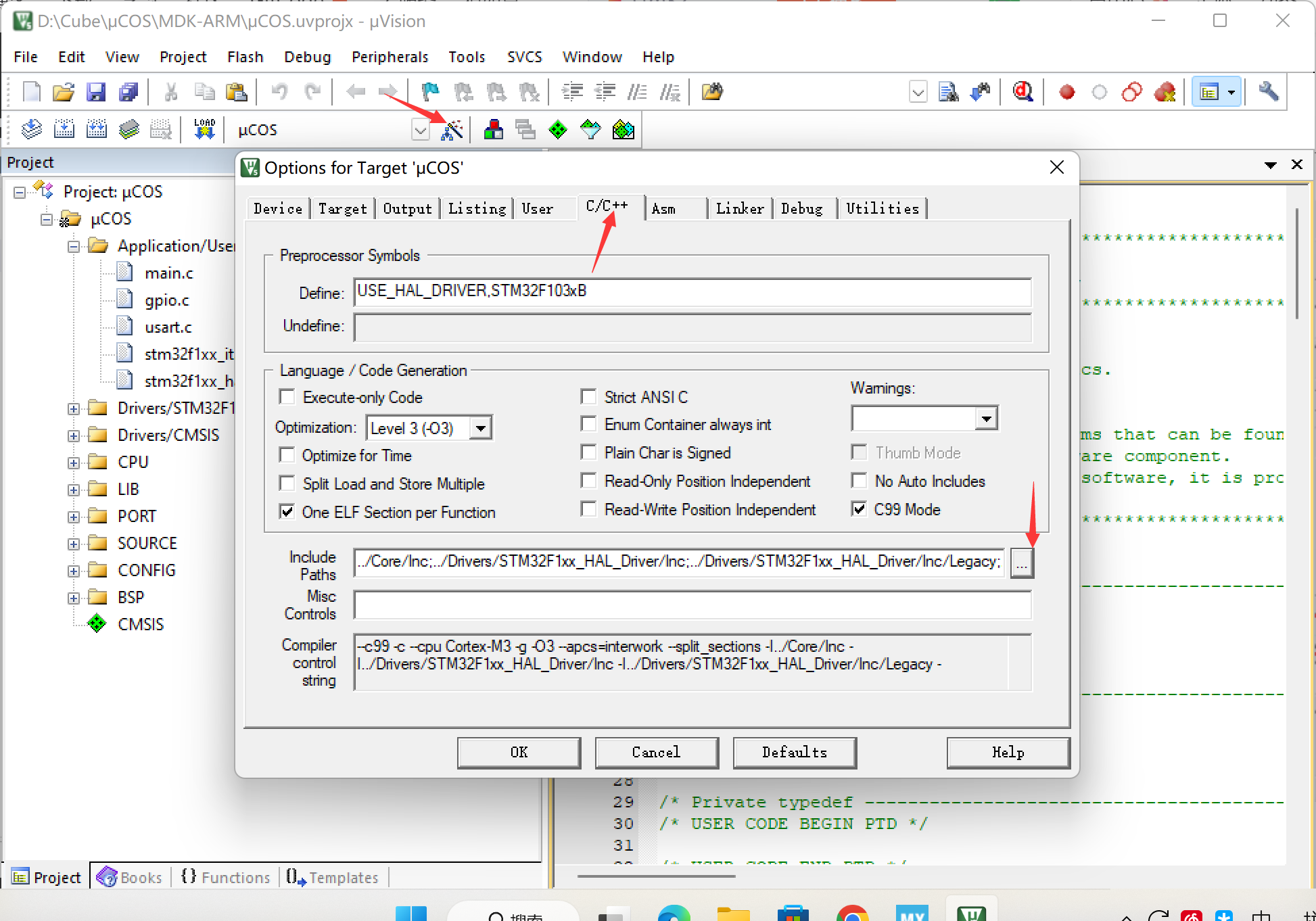
Task: Open the Configuration wrench icon
Action: (x=1268, y=91)
